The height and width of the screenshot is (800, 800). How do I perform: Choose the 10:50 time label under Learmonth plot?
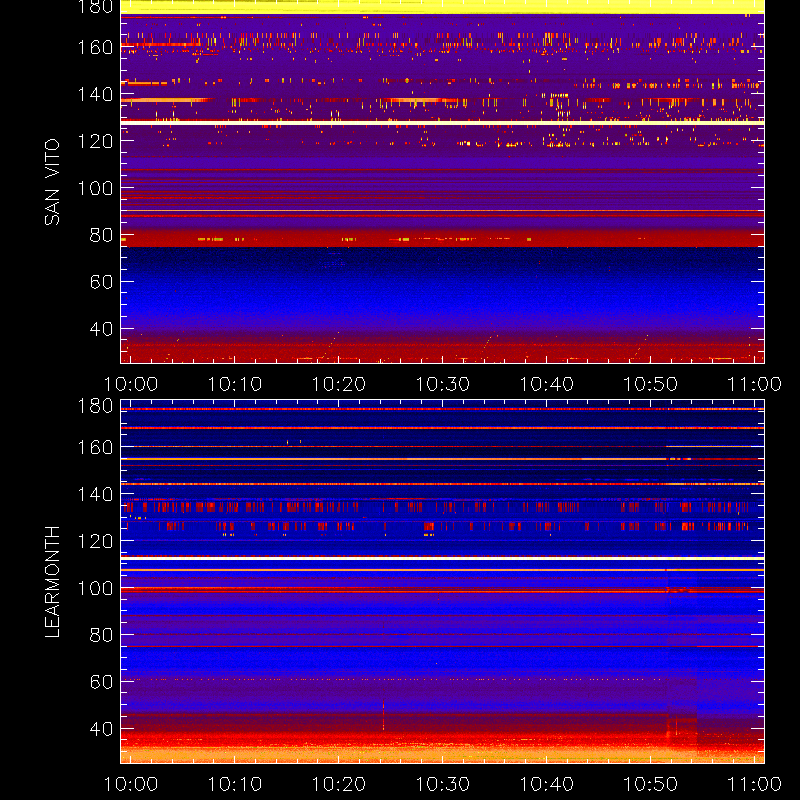[651, 784]
